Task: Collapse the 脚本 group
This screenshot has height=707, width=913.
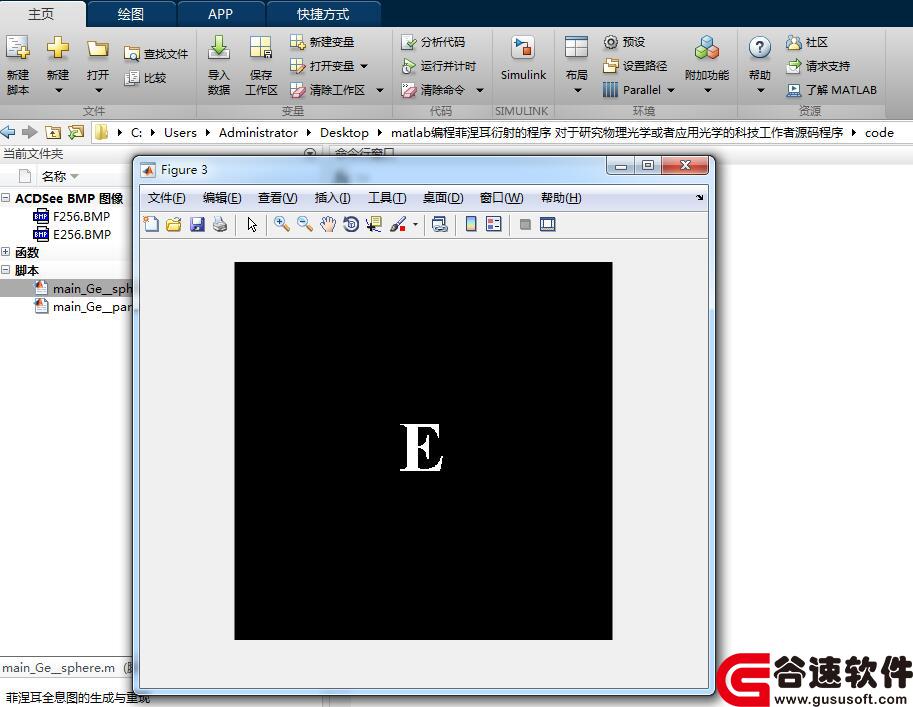Action: pyautogui.click(x=6, y=270)
